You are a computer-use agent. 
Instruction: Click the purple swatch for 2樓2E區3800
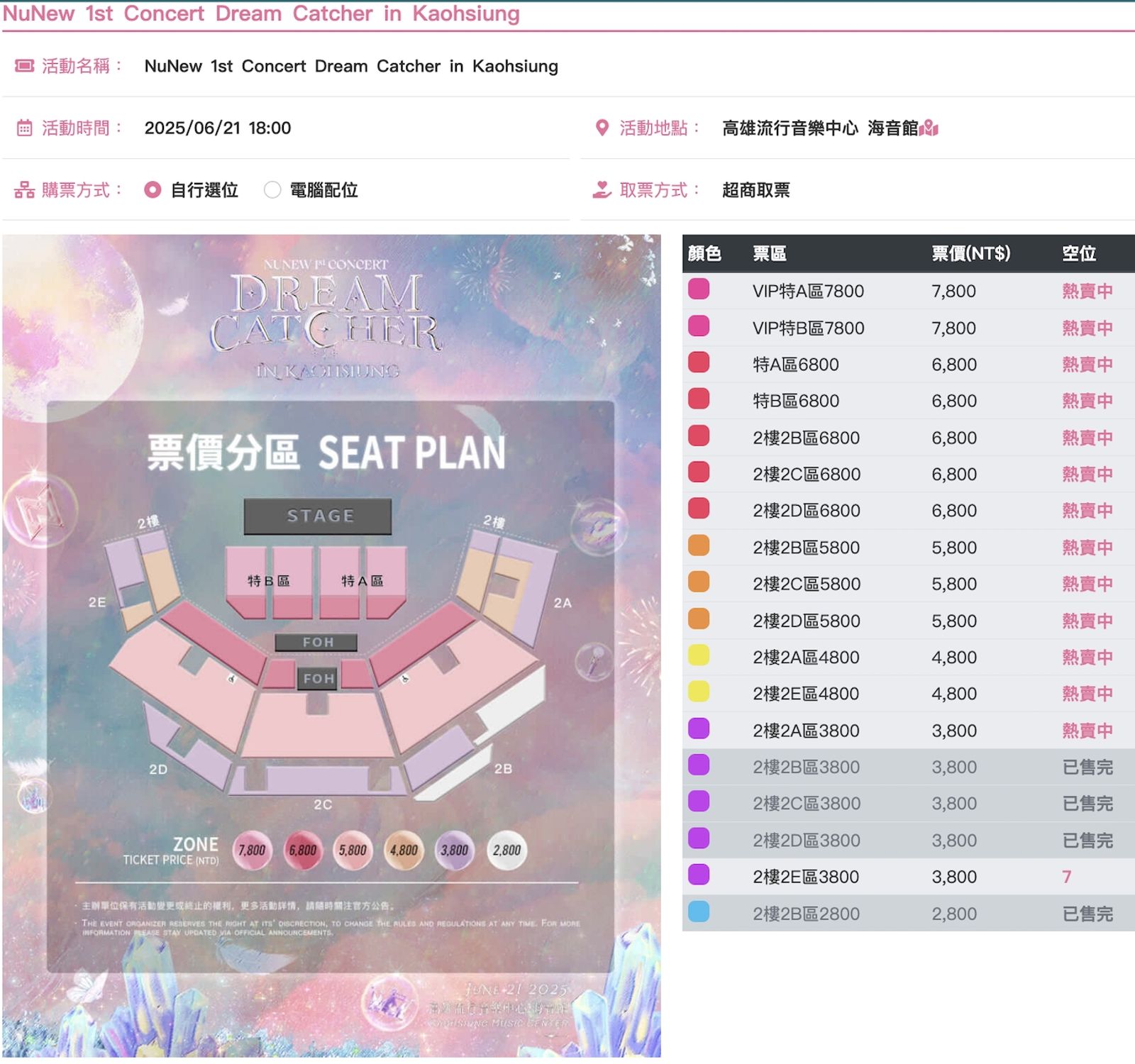click(699, 875)
